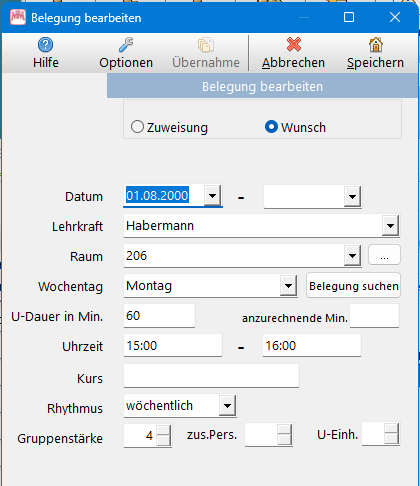The height and width of the screenshot is (486, 420).
Task: Click the room browse '...' button
Action: point(384,255)
